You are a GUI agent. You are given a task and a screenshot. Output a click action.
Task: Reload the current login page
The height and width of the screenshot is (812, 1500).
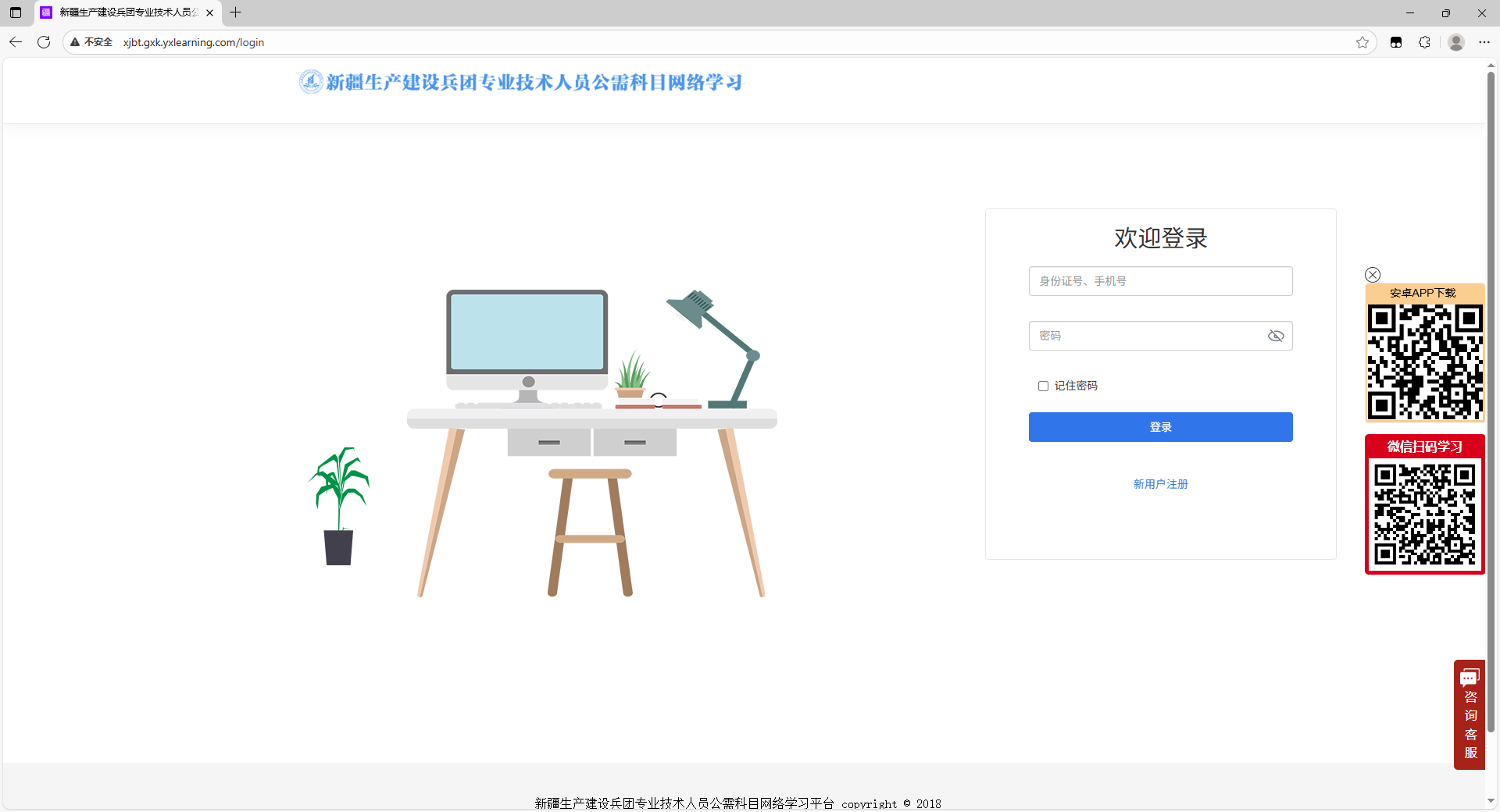click(x=44, y=42)
